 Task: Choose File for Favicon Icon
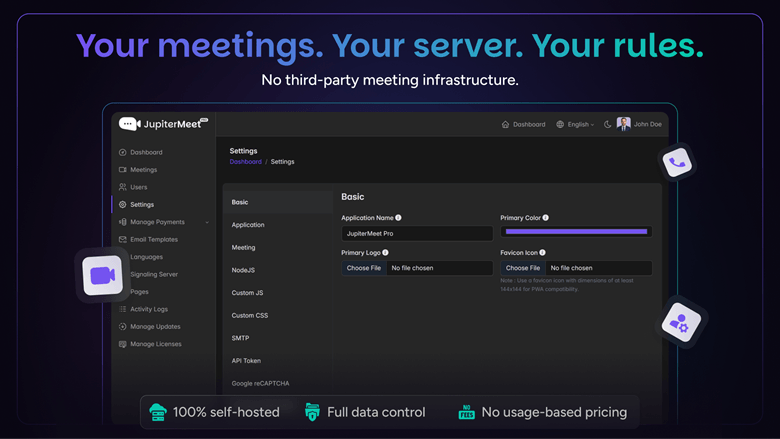pyautogui.click(x=523, y=268)
